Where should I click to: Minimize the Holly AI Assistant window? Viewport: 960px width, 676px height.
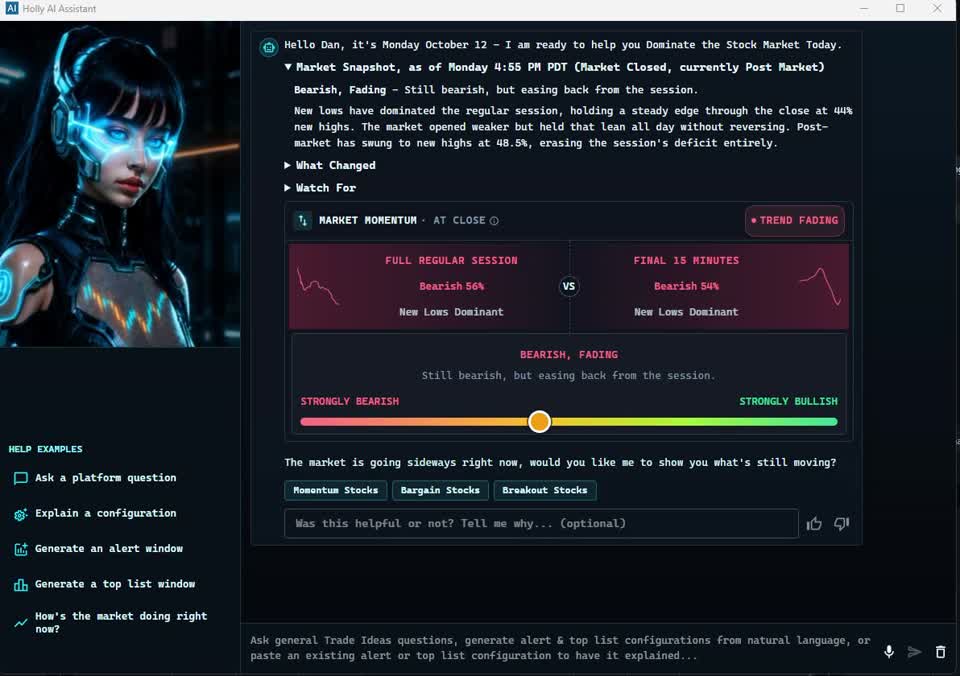(x=864, y=9)
